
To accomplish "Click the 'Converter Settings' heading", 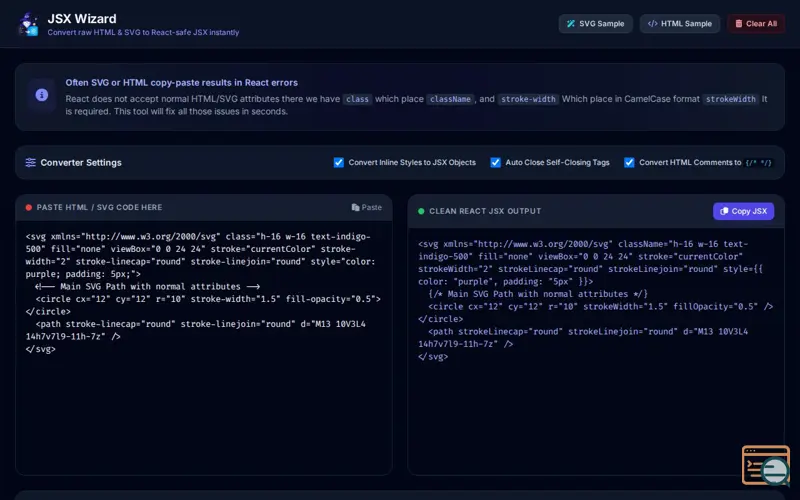I will [81, 162].
